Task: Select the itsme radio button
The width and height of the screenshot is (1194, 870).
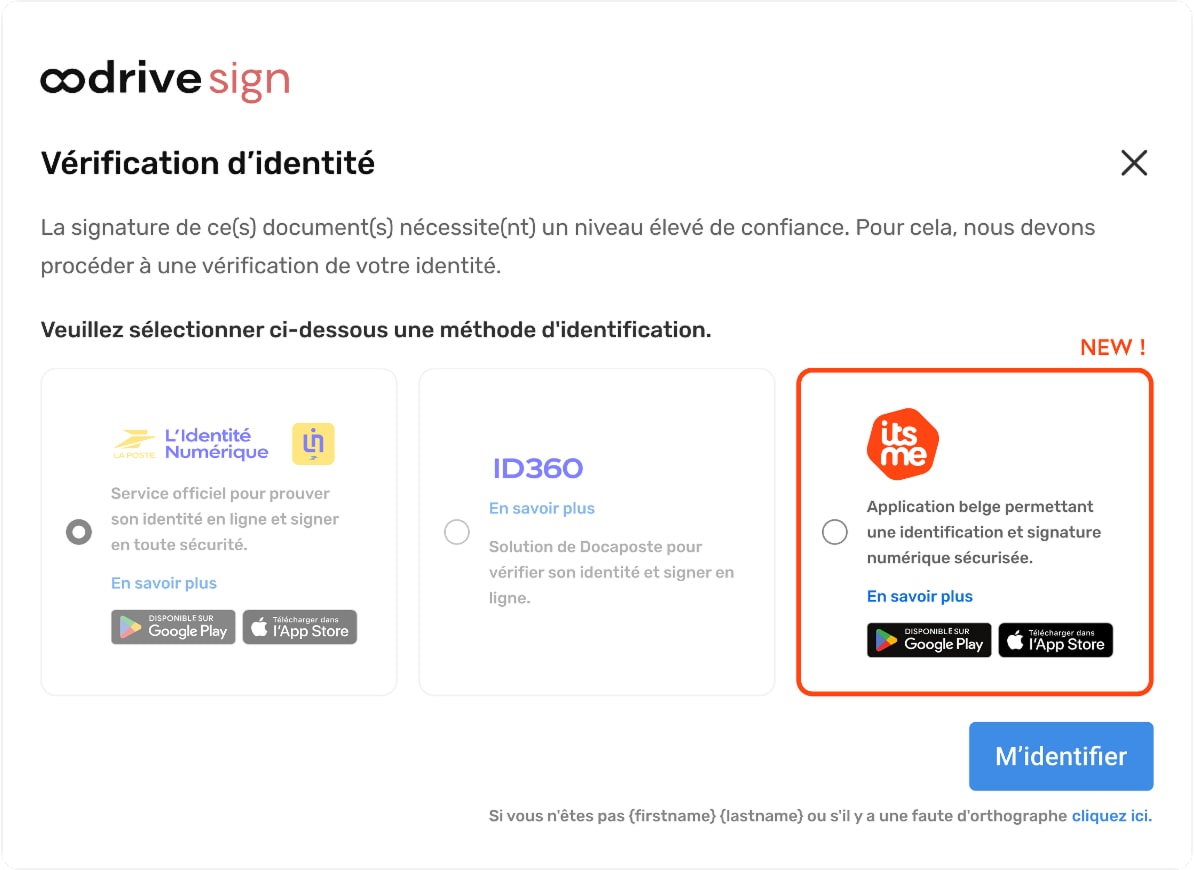Action: click(x=835, y=532)
